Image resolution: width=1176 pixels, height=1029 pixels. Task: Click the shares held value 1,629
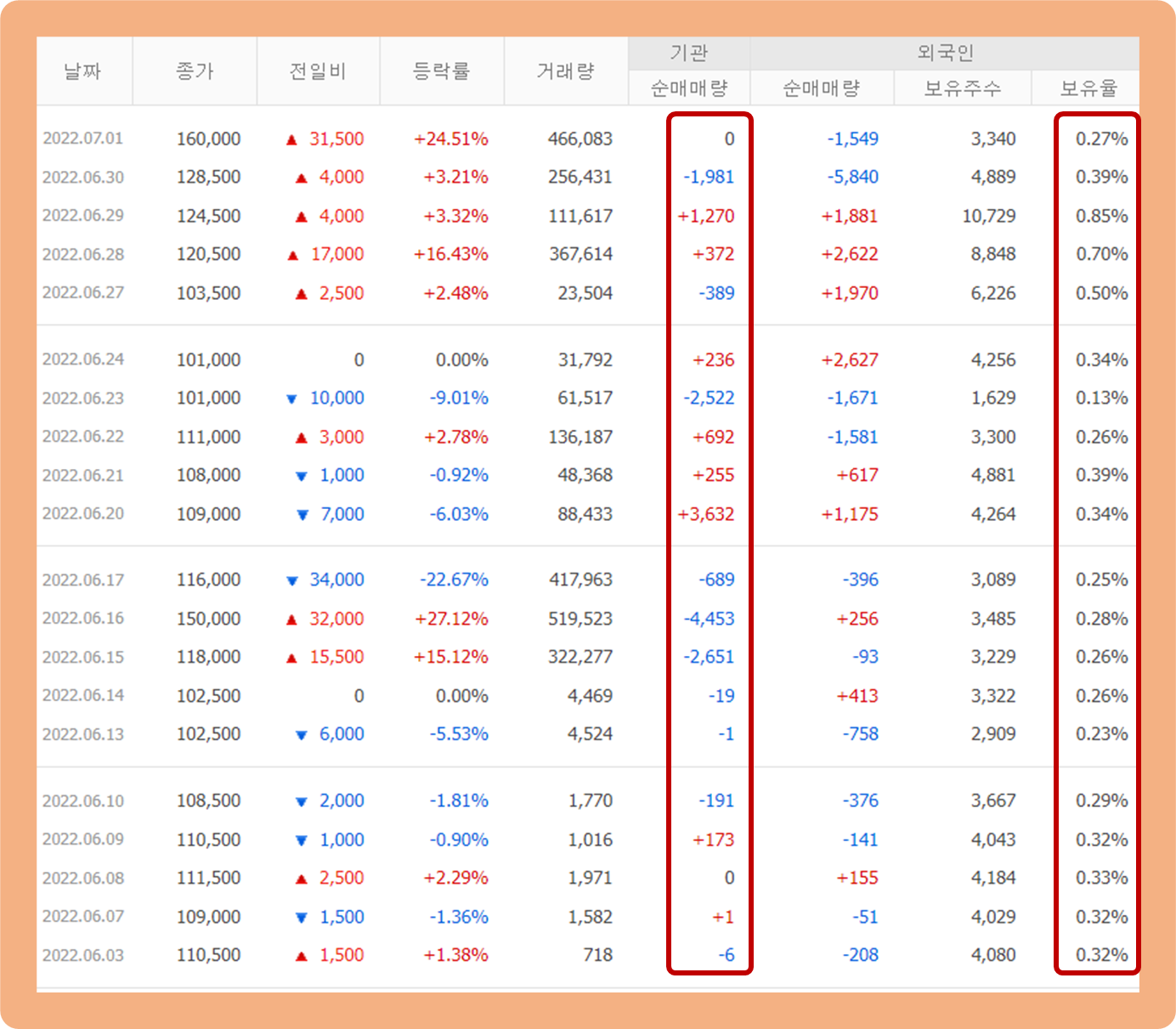pos(993,398)
